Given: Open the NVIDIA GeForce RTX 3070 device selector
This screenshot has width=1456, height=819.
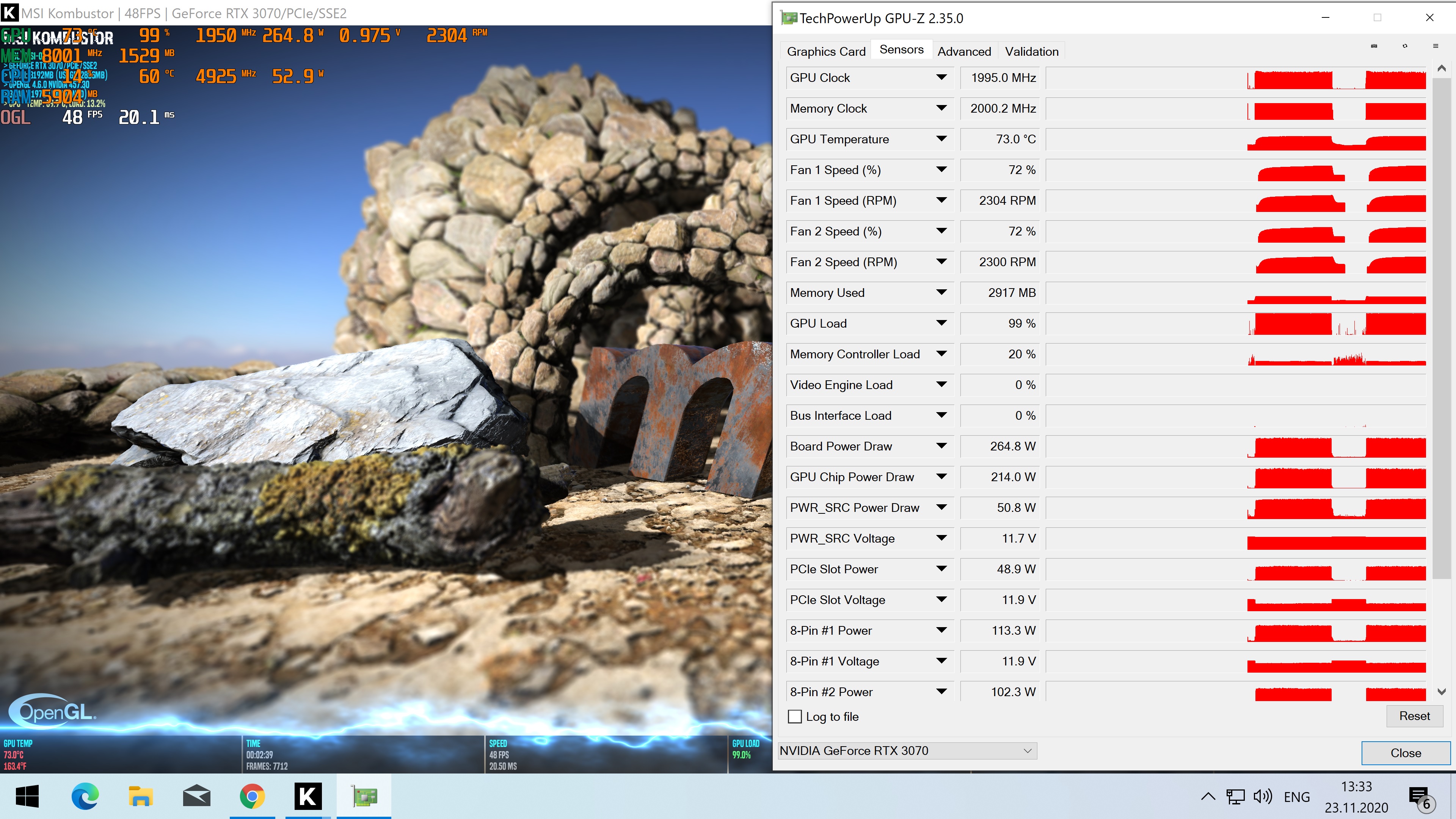Looking at the screenshot, I should 907,751.
